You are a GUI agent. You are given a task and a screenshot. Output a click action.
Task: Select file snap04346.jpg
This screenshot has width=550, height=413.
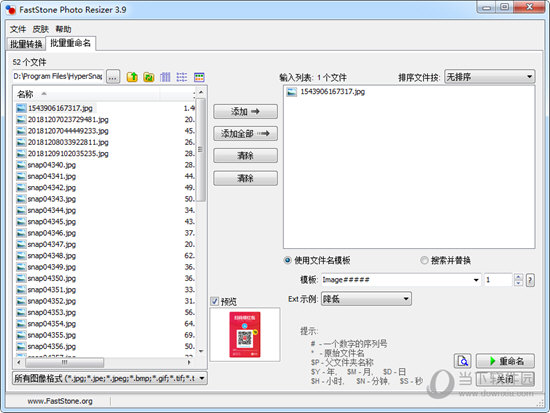[52, 233]
